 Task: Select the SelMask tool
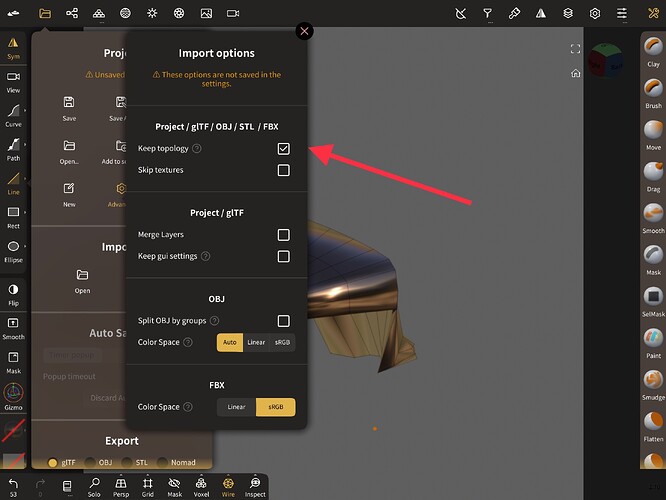coord(653,302)
